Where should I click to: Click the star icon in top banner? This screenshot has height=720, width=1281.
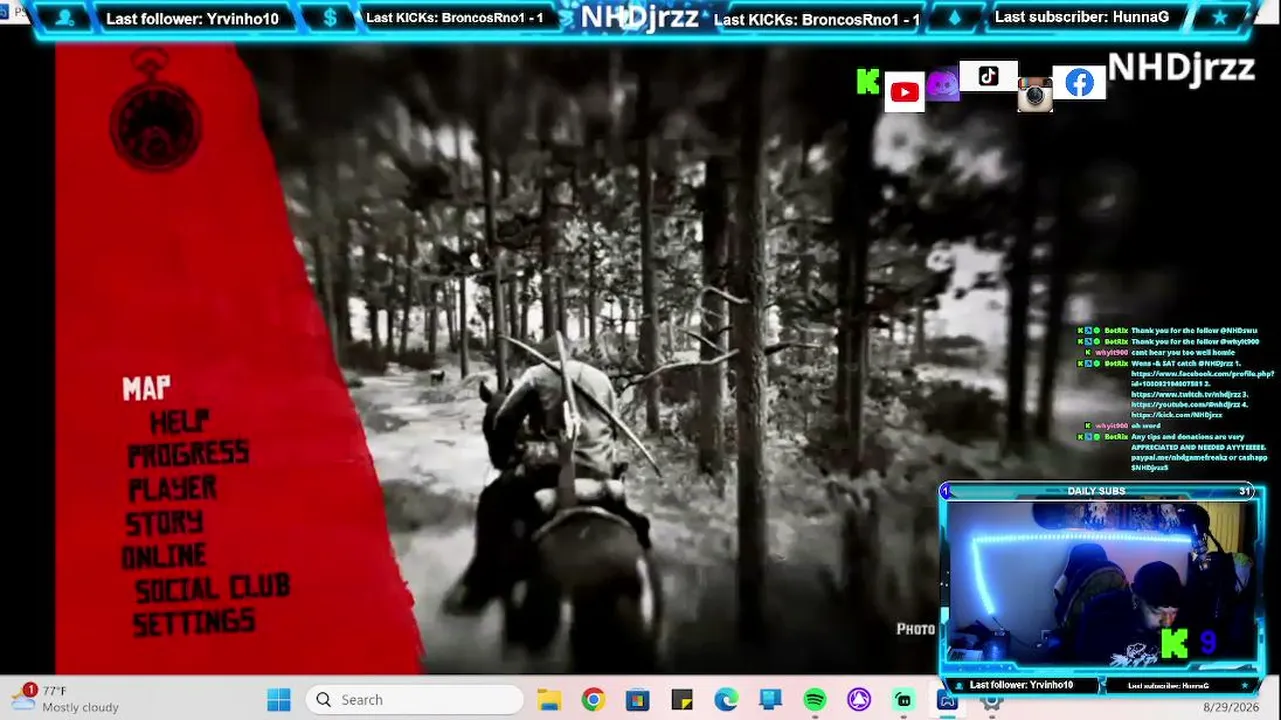(1219, 18)
